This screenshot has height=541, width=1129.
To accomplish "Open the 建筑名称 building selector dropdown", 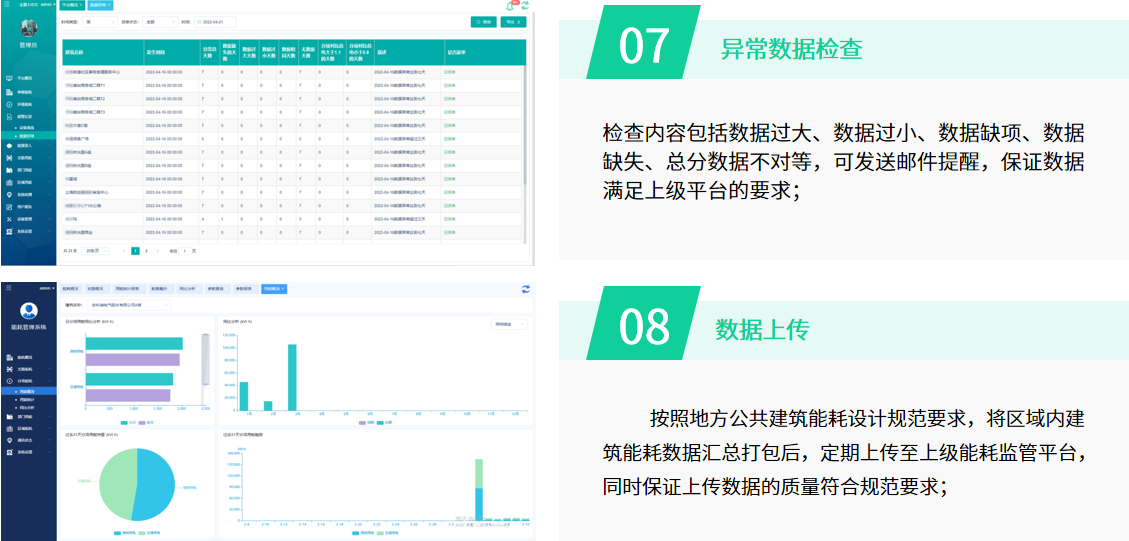I will click(129, 305).
